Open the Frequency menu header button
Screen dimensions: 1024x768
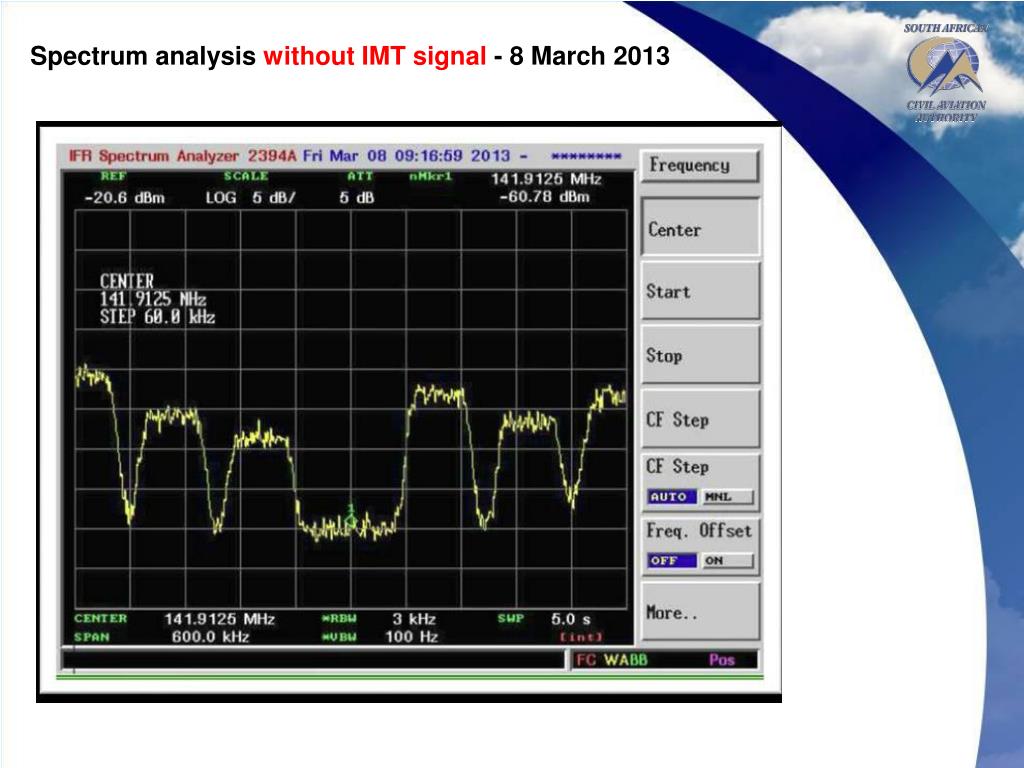(x=699, y=166)
